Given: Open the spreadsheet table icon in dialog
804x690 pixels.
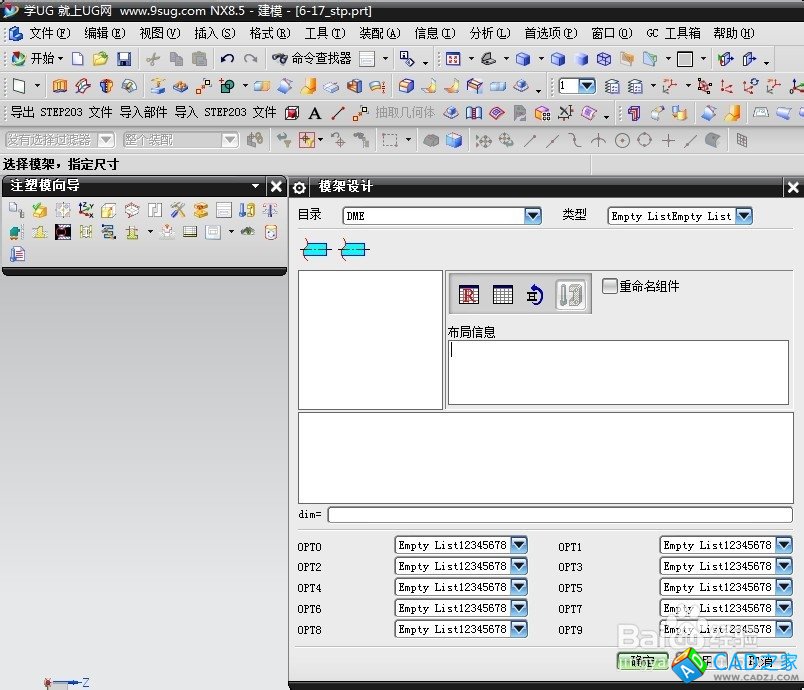Looking at the screenshot, I should pos(502,294).
